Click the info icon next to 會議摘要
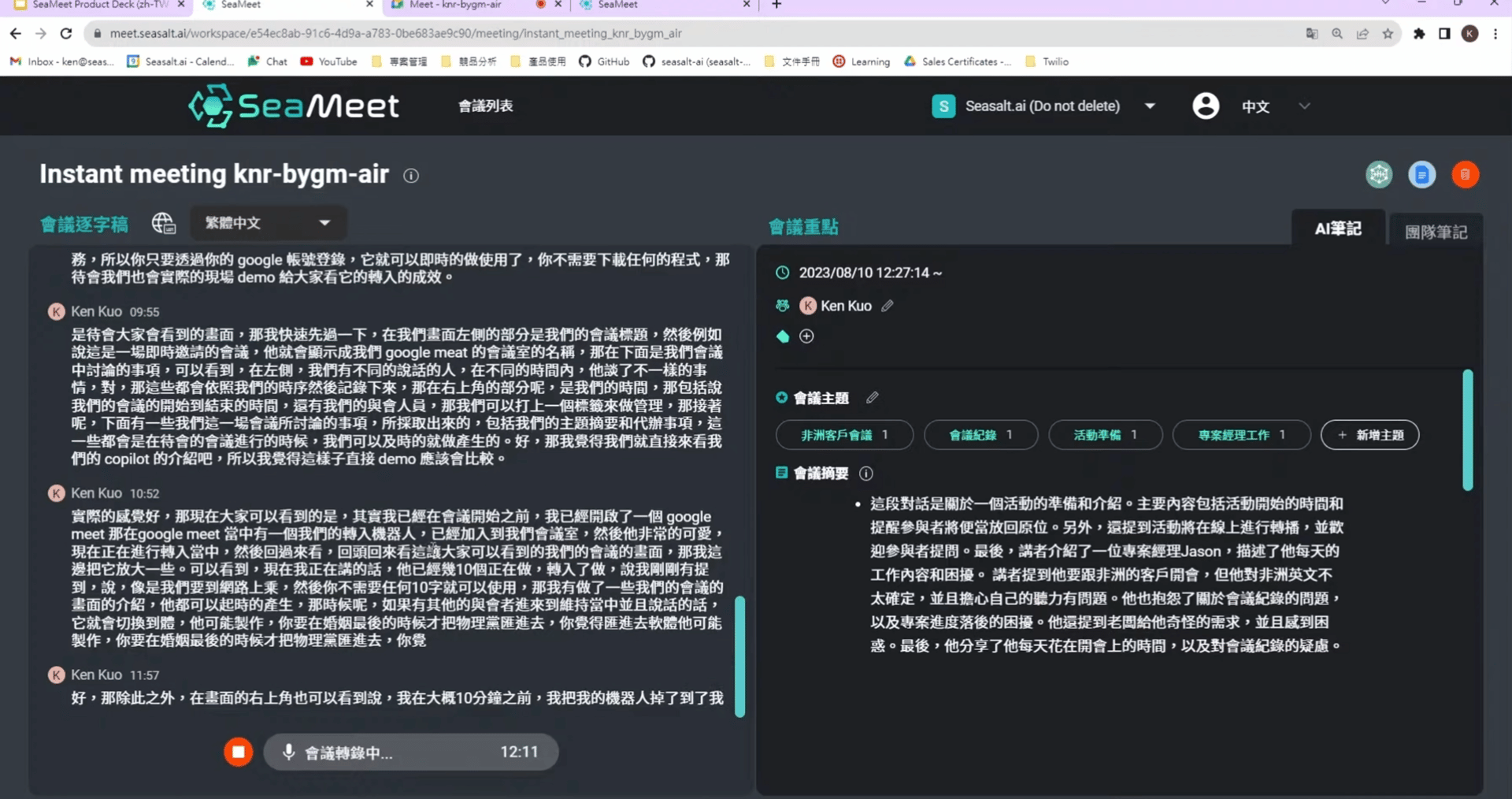Viewport: 1512px width, 799px height. tap(865, 474)
